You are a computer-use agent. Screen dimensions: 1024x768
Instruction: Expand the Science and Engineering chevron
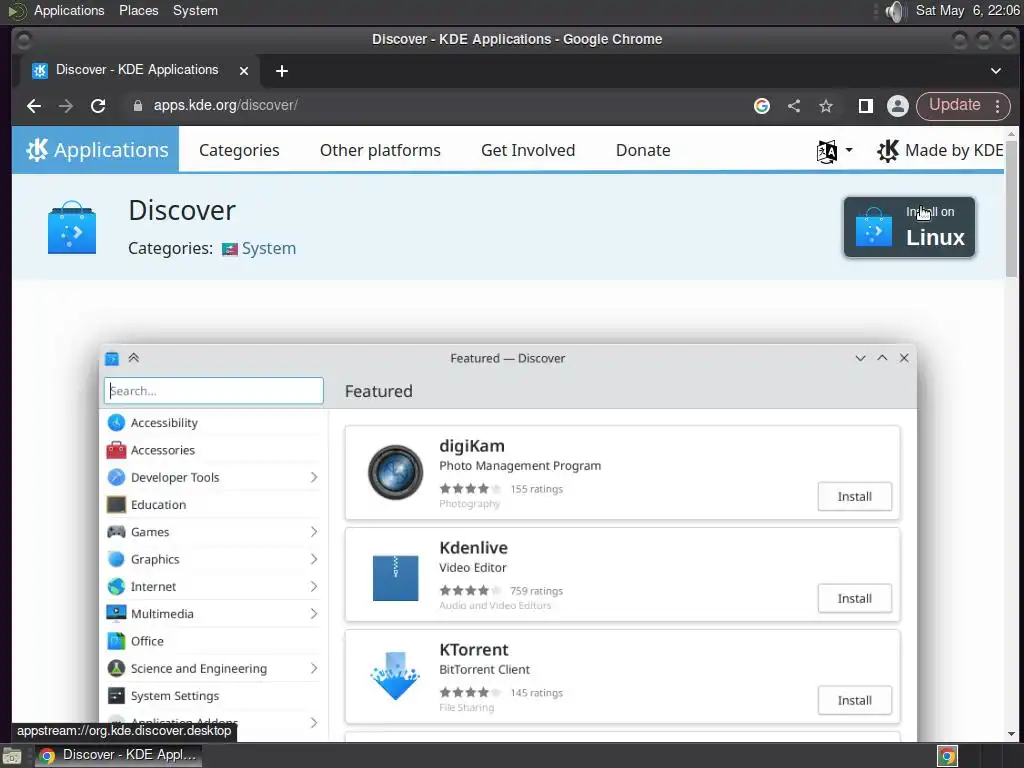(313, 668)
